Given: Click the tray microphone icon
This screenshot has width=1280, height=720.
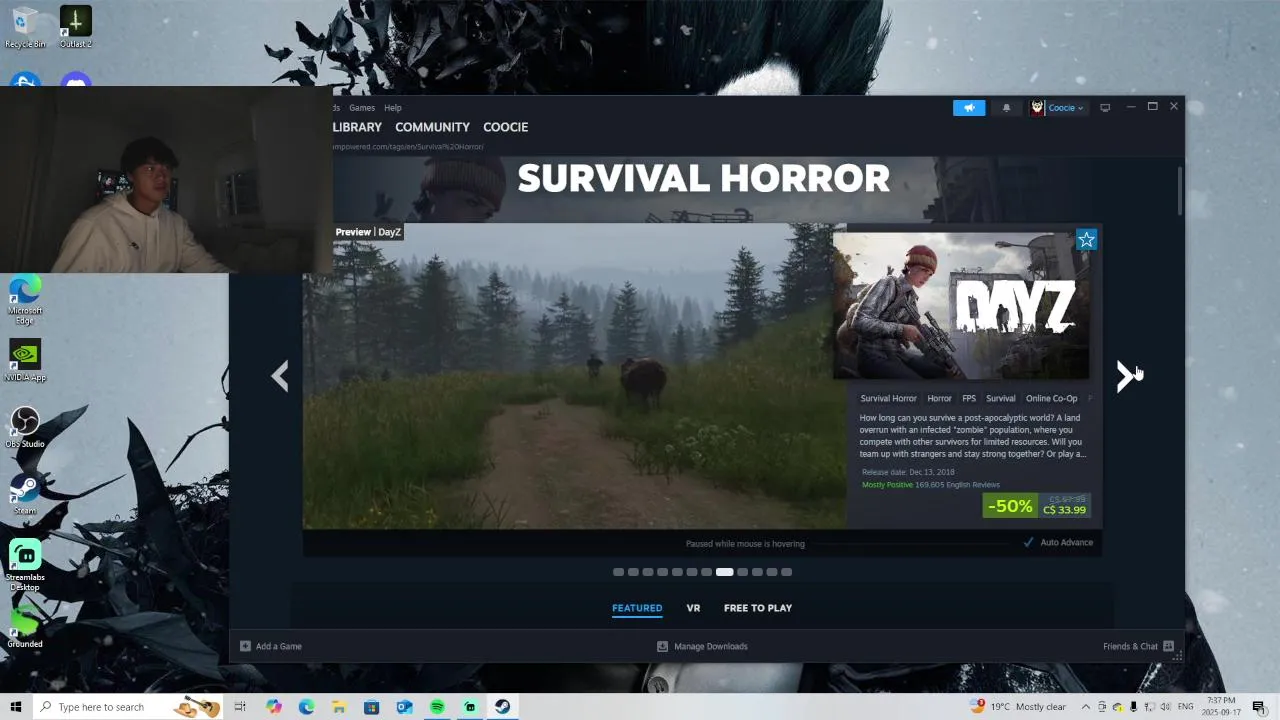Looking at the screenshot, I should tap(1133, 707).
